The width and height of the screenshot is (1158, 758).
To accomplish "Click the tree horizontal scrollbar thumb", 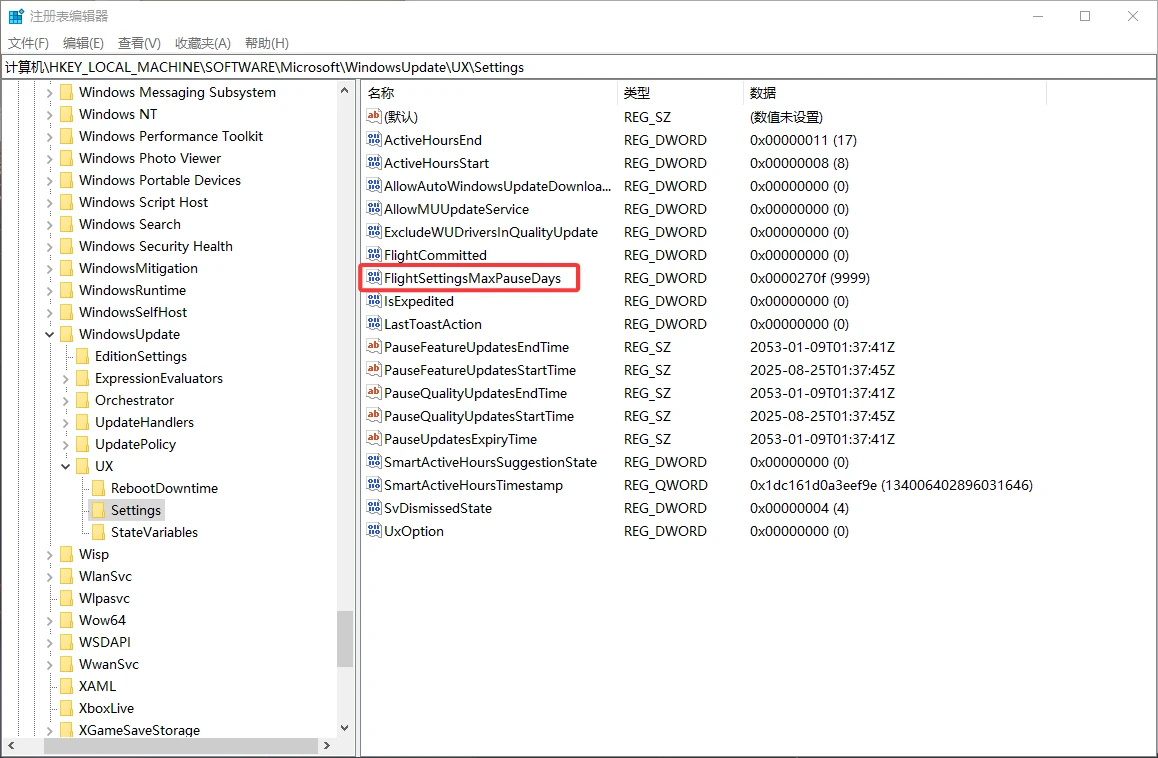I will [181, 746].
